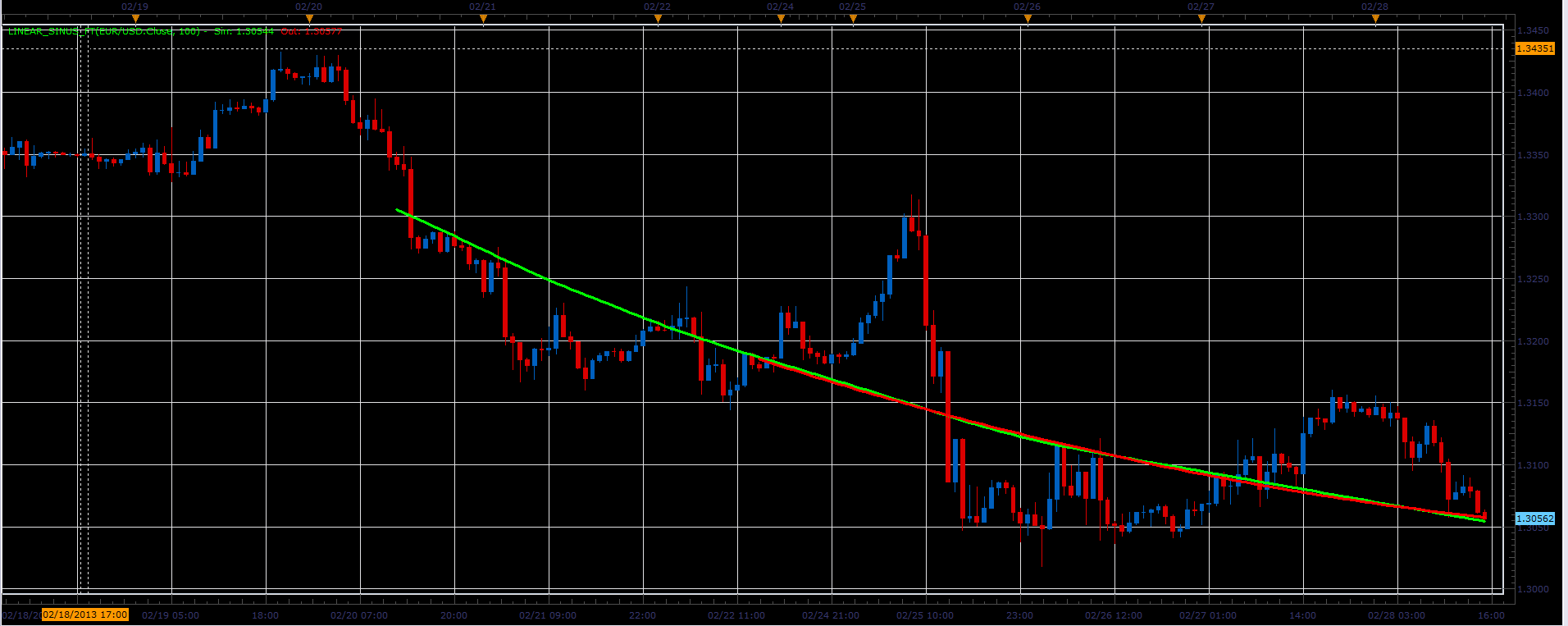1568x626 pixels.
Task: Click the '18:00' time axis label
Action: coord(266,615)
